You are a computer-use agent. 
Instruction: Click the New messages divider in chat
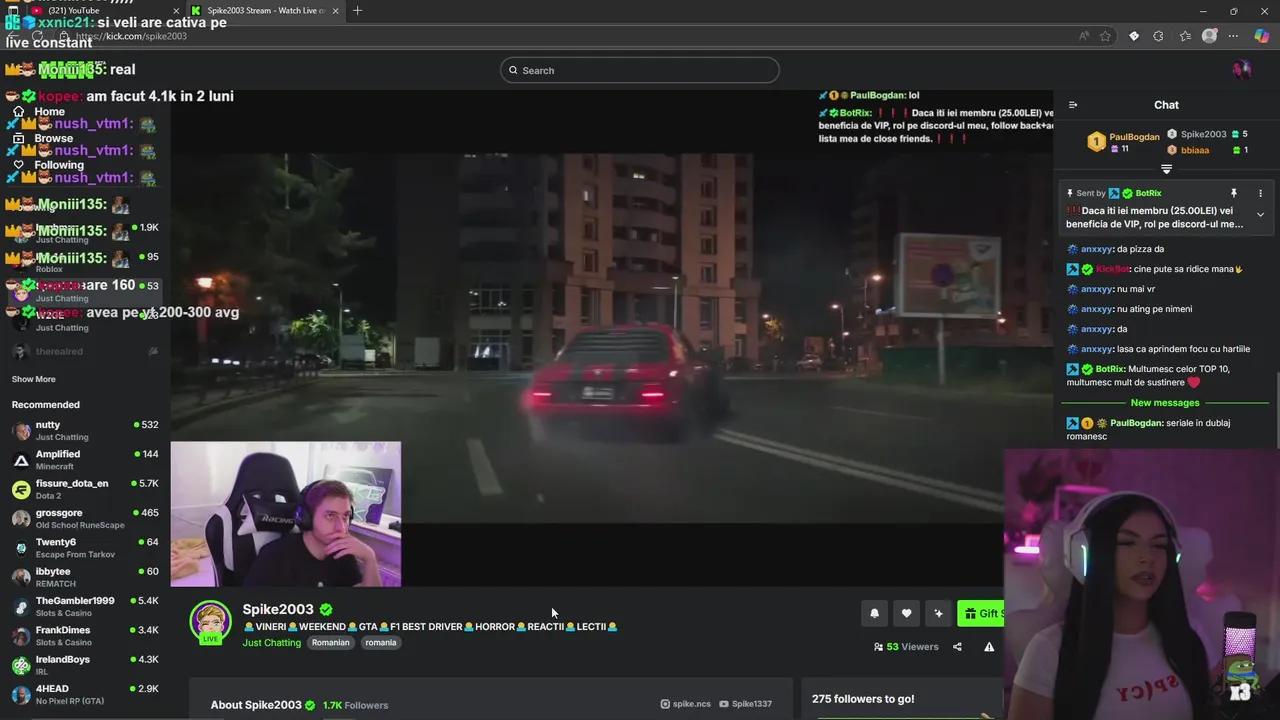coord(1165,403)
